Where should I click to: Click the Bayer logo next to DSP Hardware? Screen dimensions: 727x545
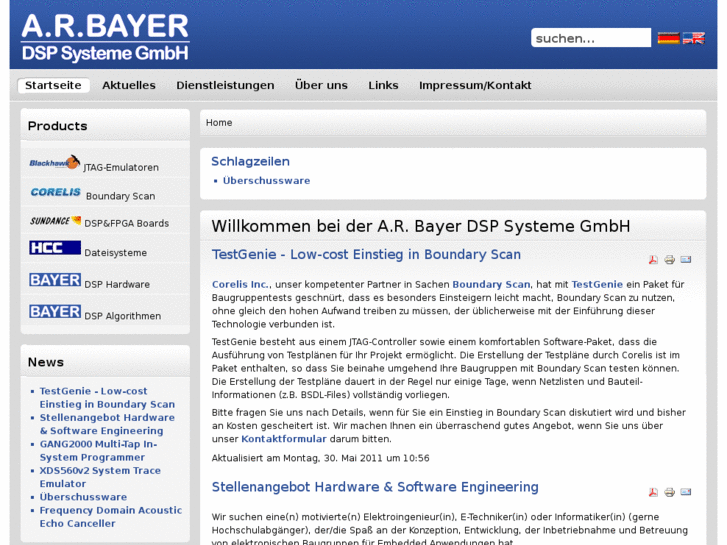[55, 280]
